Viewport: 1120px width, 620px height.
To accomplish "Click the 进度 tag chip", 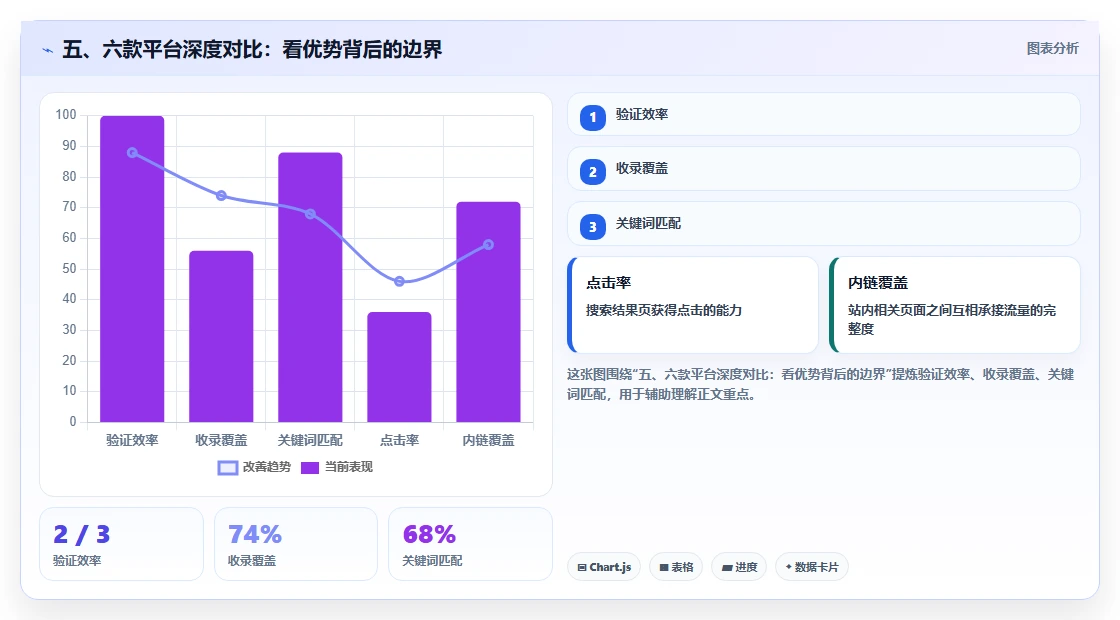I will pos(739,567).
